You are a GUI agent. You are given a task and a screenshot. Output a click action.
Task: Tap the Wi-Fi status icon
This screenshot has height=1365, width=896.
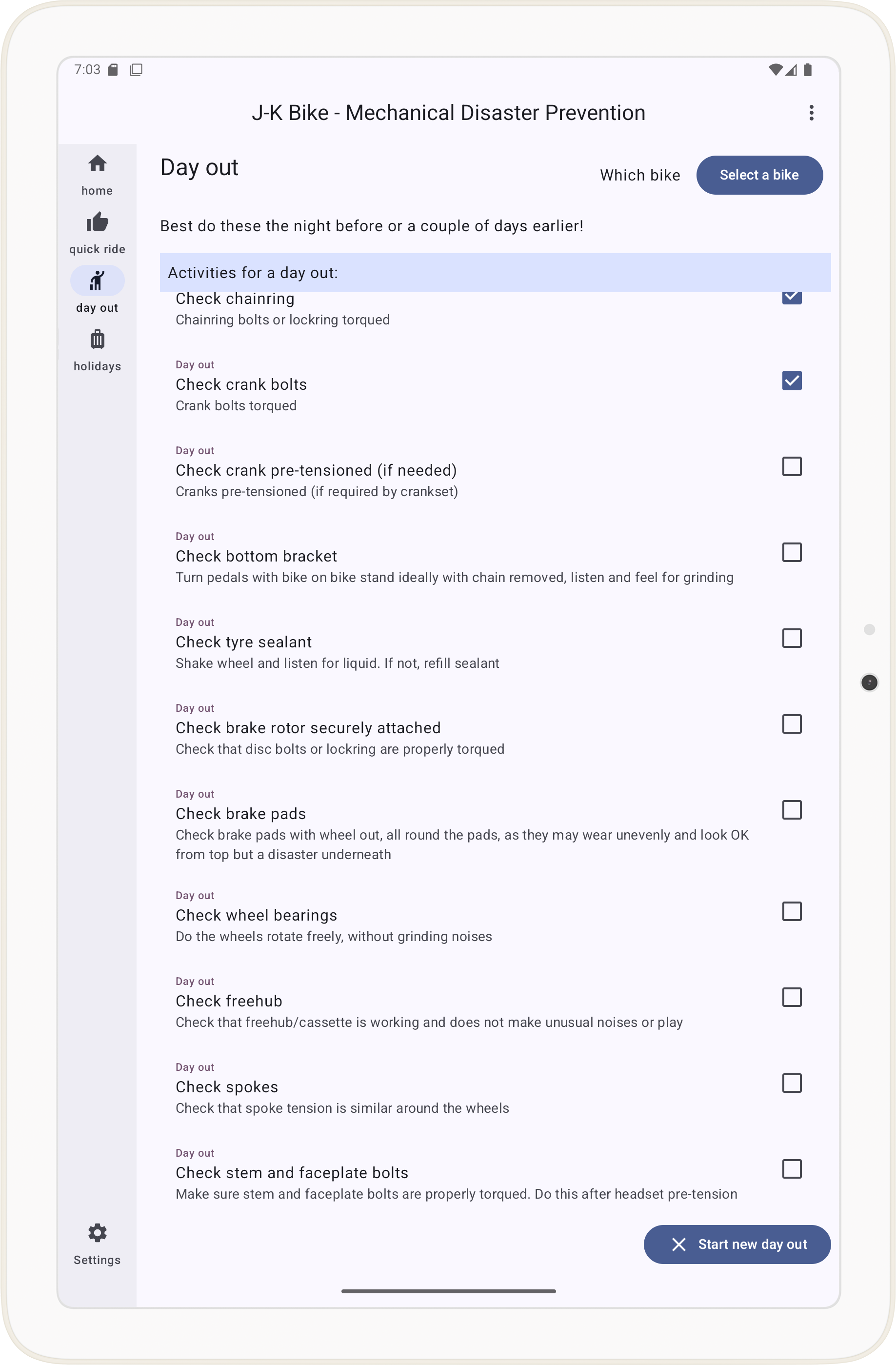point(775,70)
